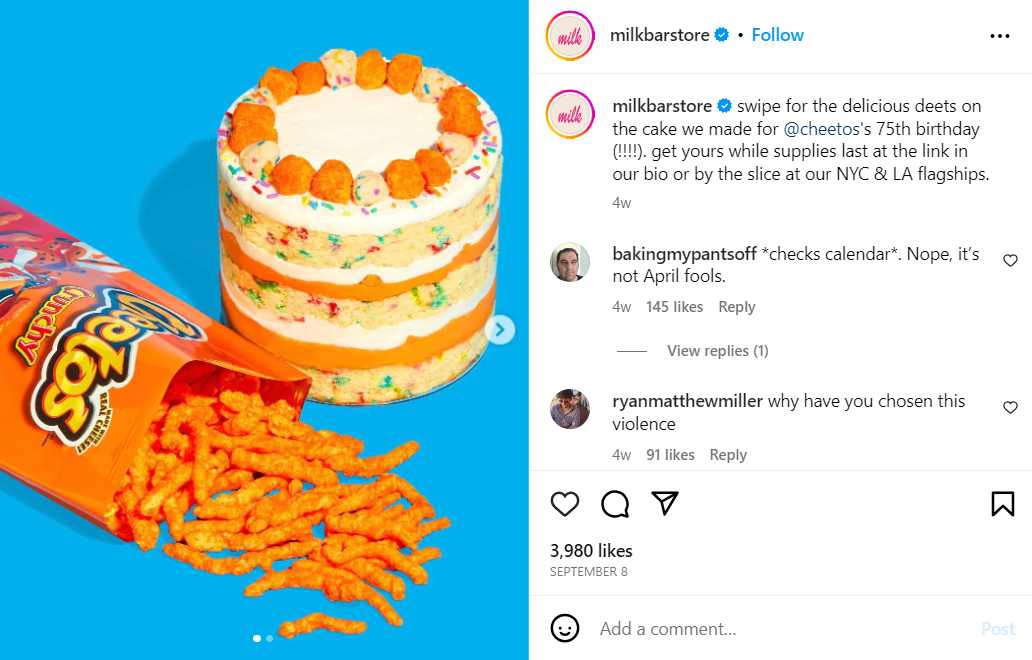The height and width of the screenshot is (660, 1032).
Task: Like the post using the heart icon
Action: [564, 504]
